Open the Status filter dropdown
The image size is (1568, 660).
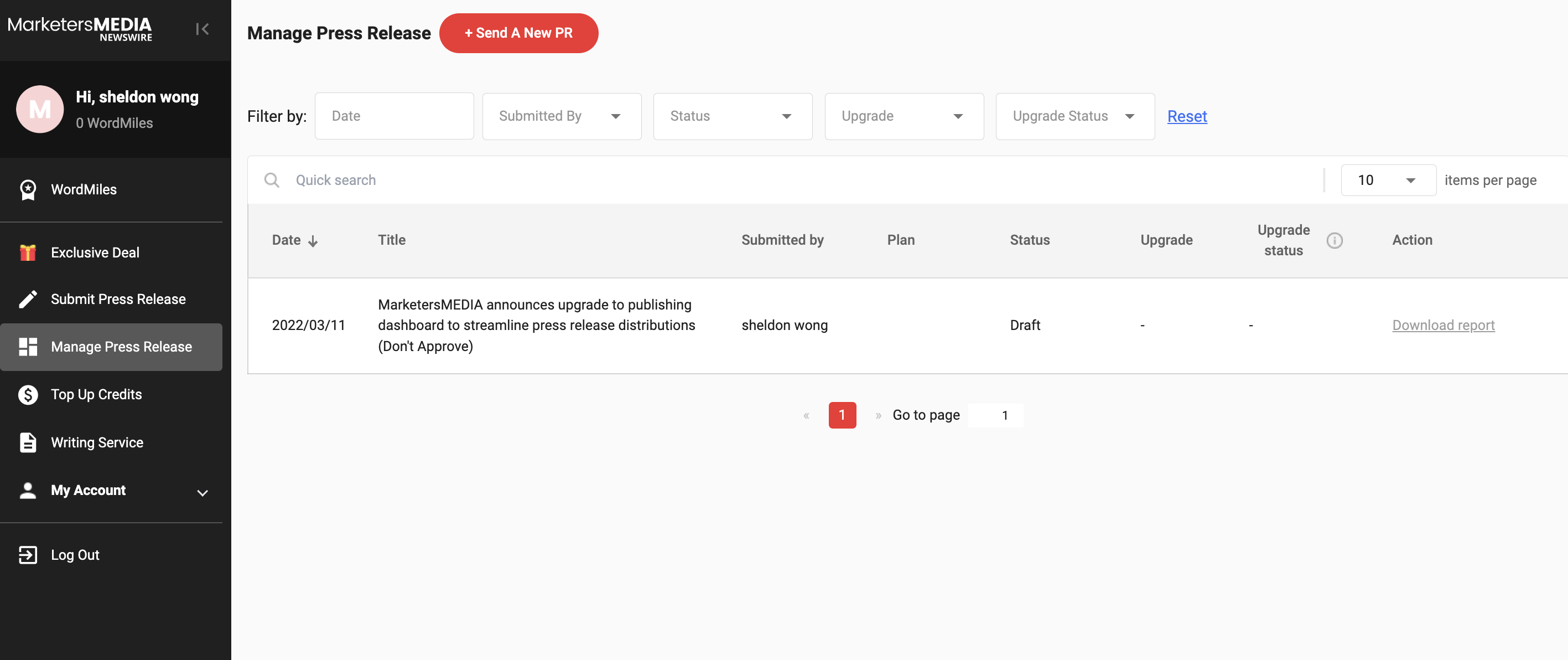(x=732, y=116)
